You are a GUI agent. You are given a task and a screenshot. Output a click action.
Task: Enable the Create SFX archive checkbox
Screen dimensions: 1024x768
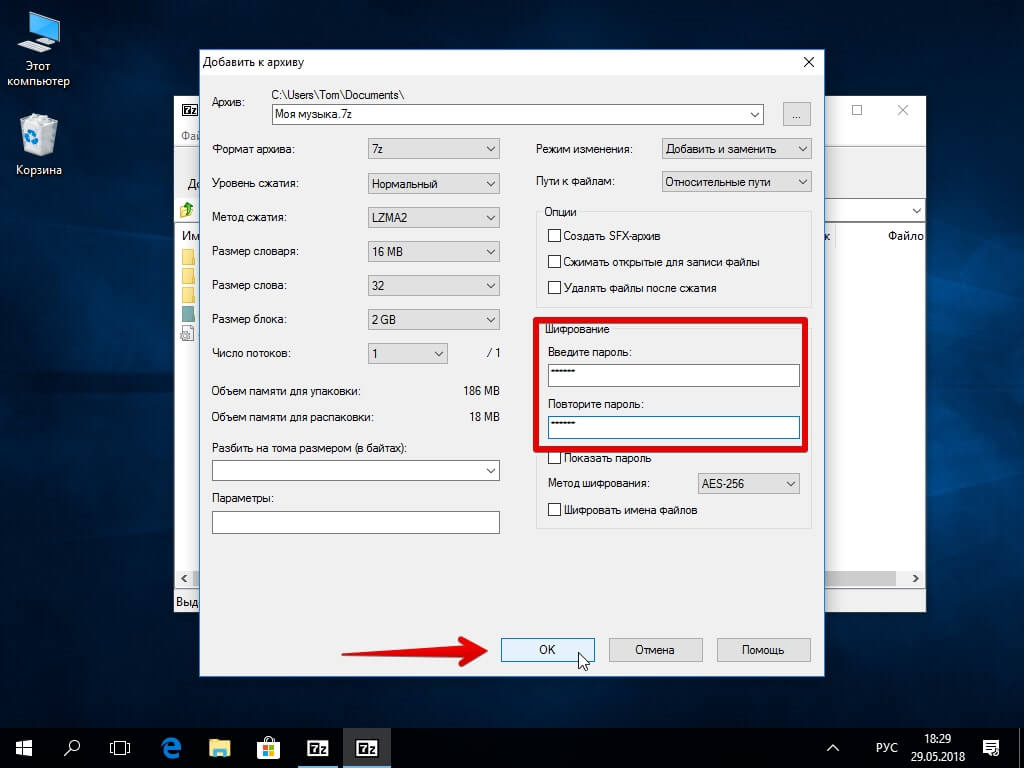(554, 236)
